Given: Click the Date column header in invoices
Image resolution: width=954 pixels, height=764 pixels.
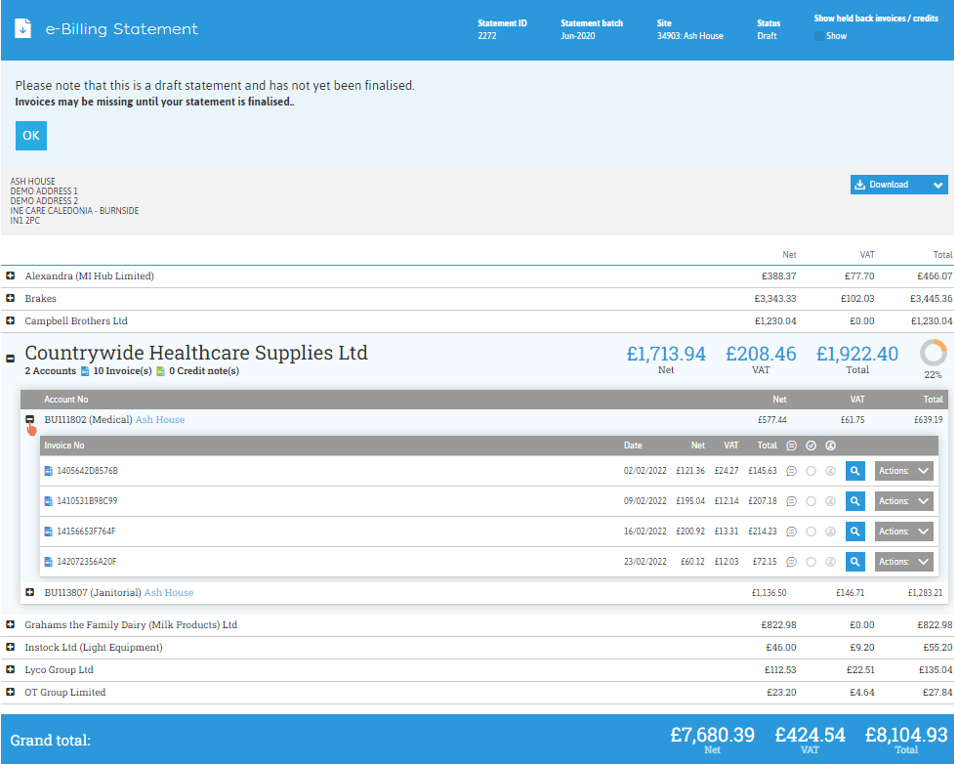Looking at the screenshot, I should (x=633, y=445).
